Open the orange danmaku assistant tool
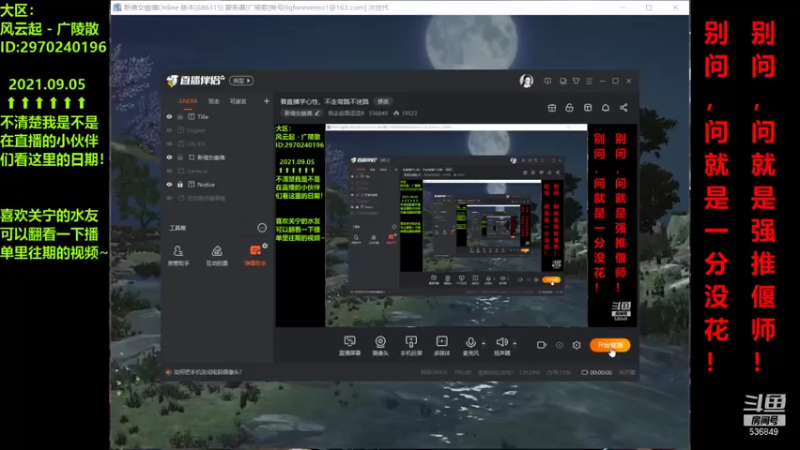Screen dimensions: 800x450 click(255, 255)
